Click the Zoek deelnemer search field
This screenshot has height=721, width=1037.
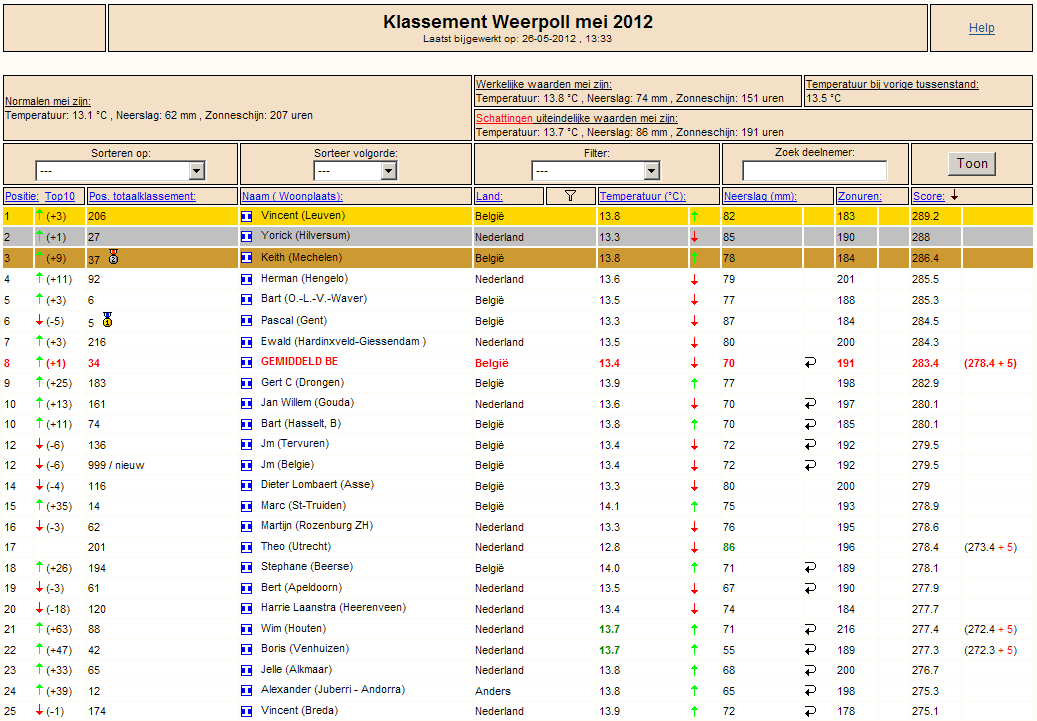click(814, 171)
